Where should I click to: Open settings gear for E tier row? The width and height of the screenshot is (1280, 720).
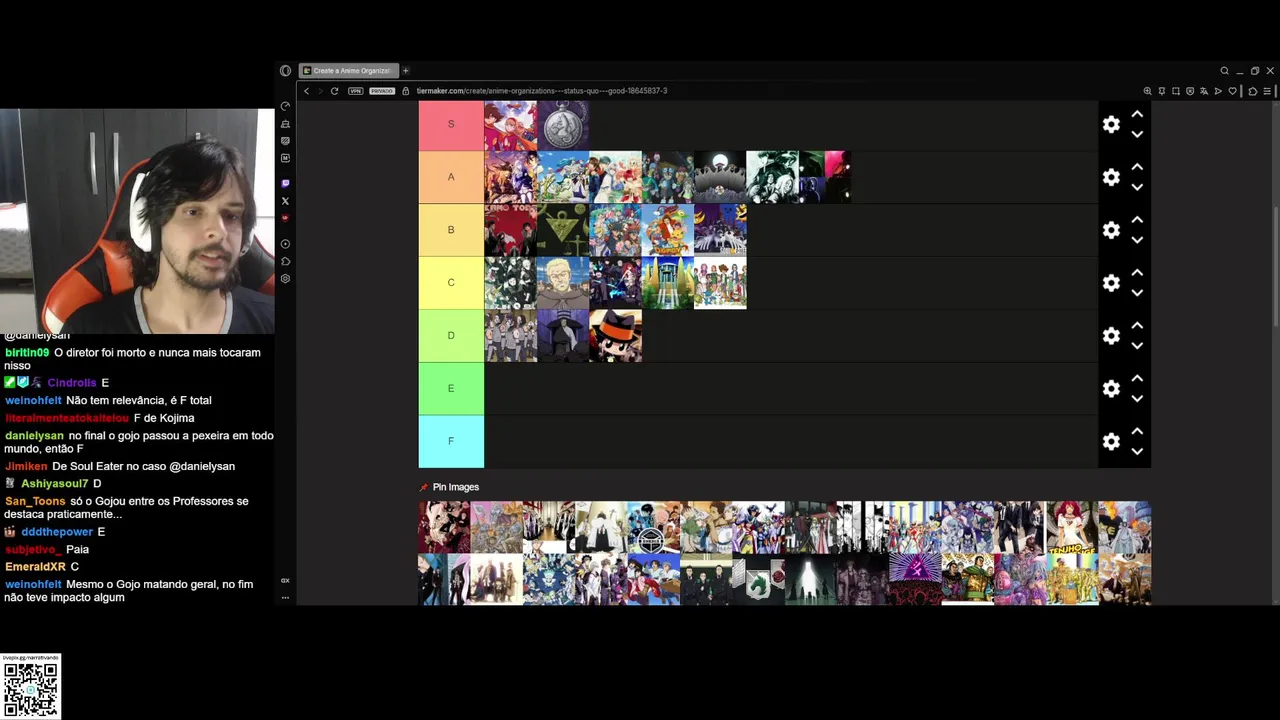click(x=1111, y=389)
